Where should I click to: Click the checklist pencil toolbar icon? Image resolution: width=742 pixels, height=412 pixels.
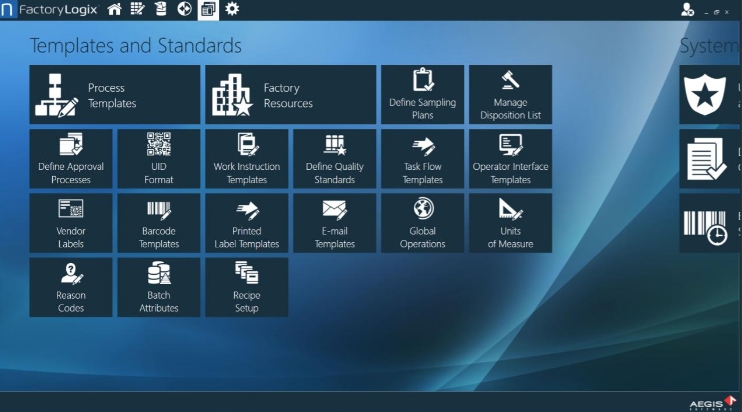[137, 9]
